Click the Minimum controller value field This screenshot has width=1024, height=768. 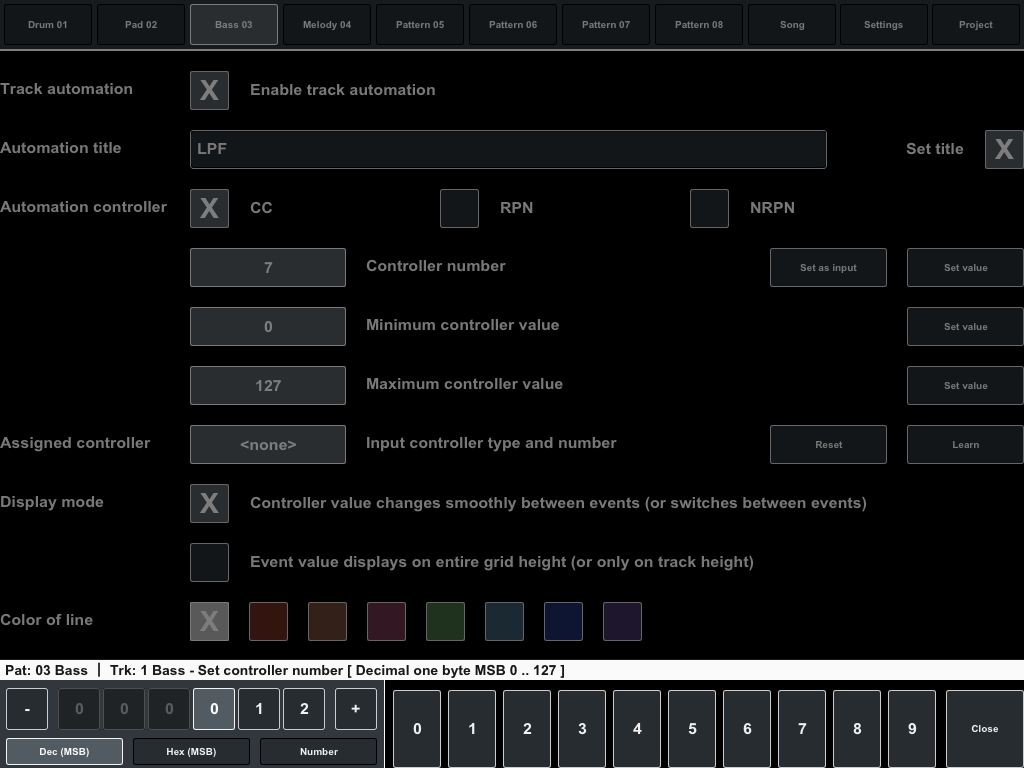pos(268,326)
